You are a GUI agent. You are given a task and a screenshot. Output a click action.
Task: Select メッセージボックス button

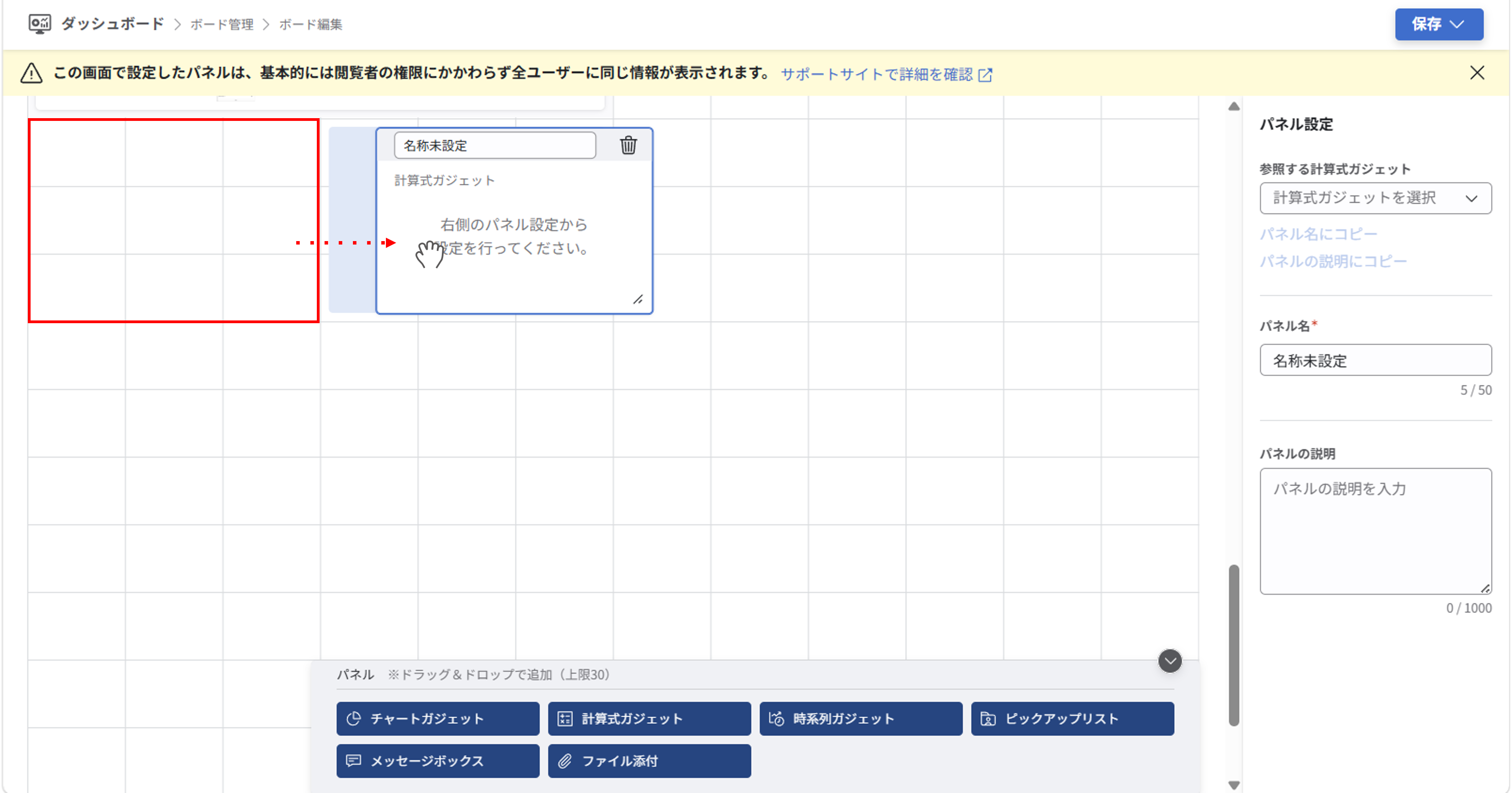[x=437, y=761]
